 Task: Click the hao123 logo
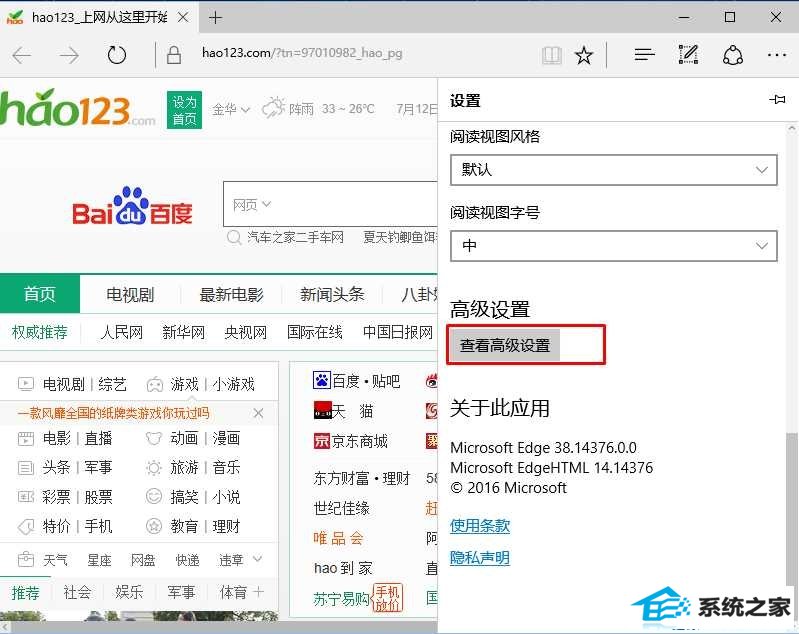(77, 109)
